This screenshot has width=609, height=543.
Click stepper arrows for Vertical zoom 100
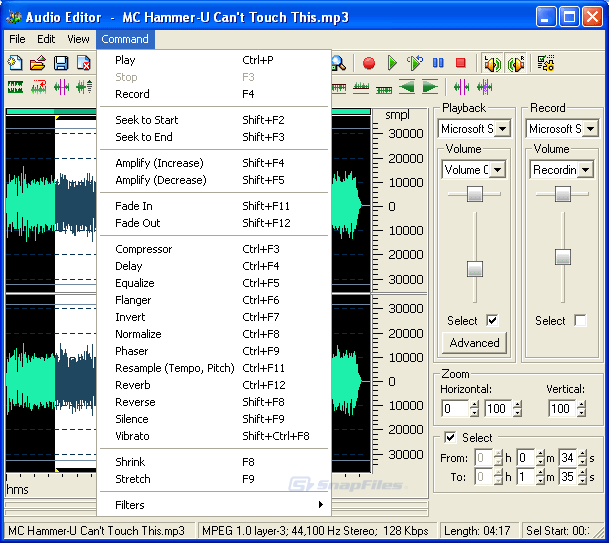click(581, 409)
